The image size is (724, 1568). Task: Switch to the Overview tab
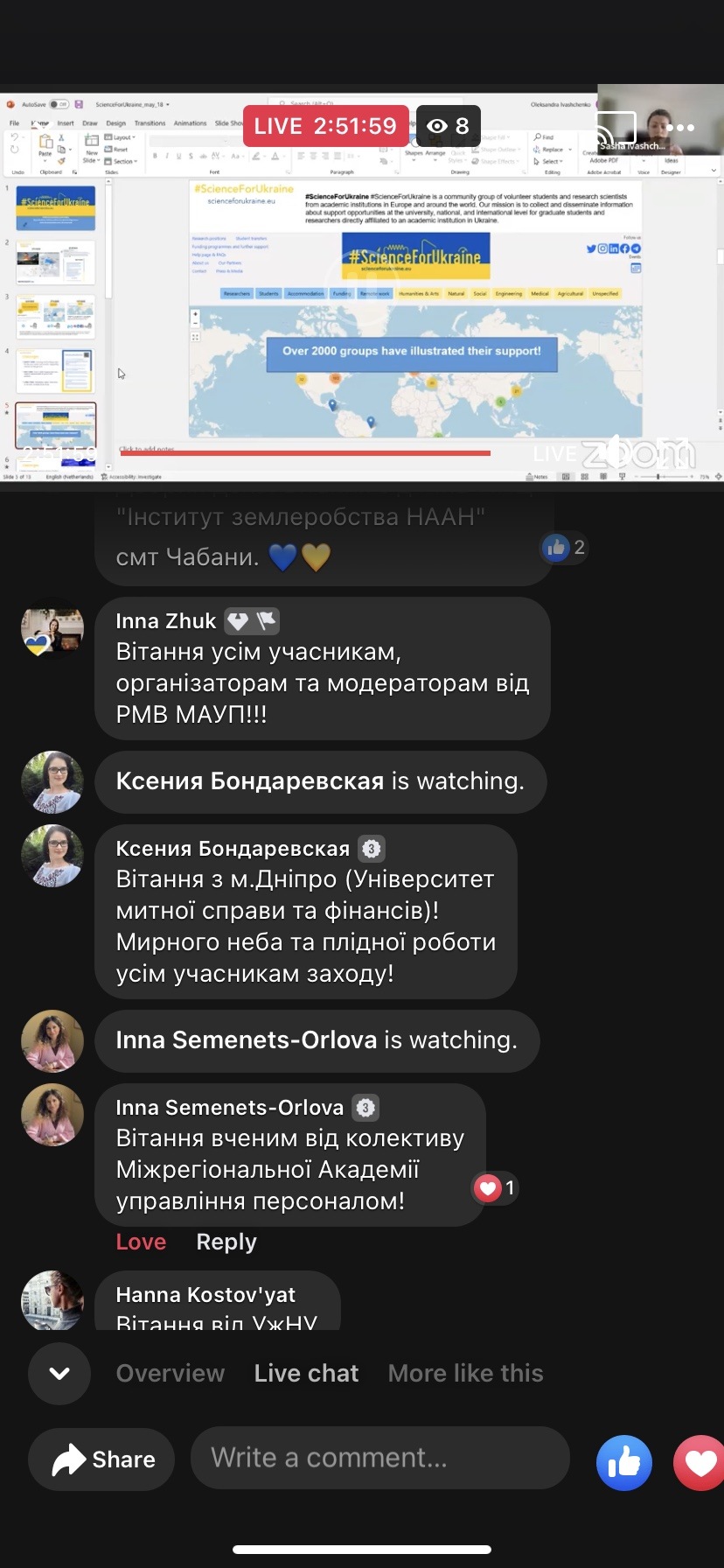(171, 1373)
